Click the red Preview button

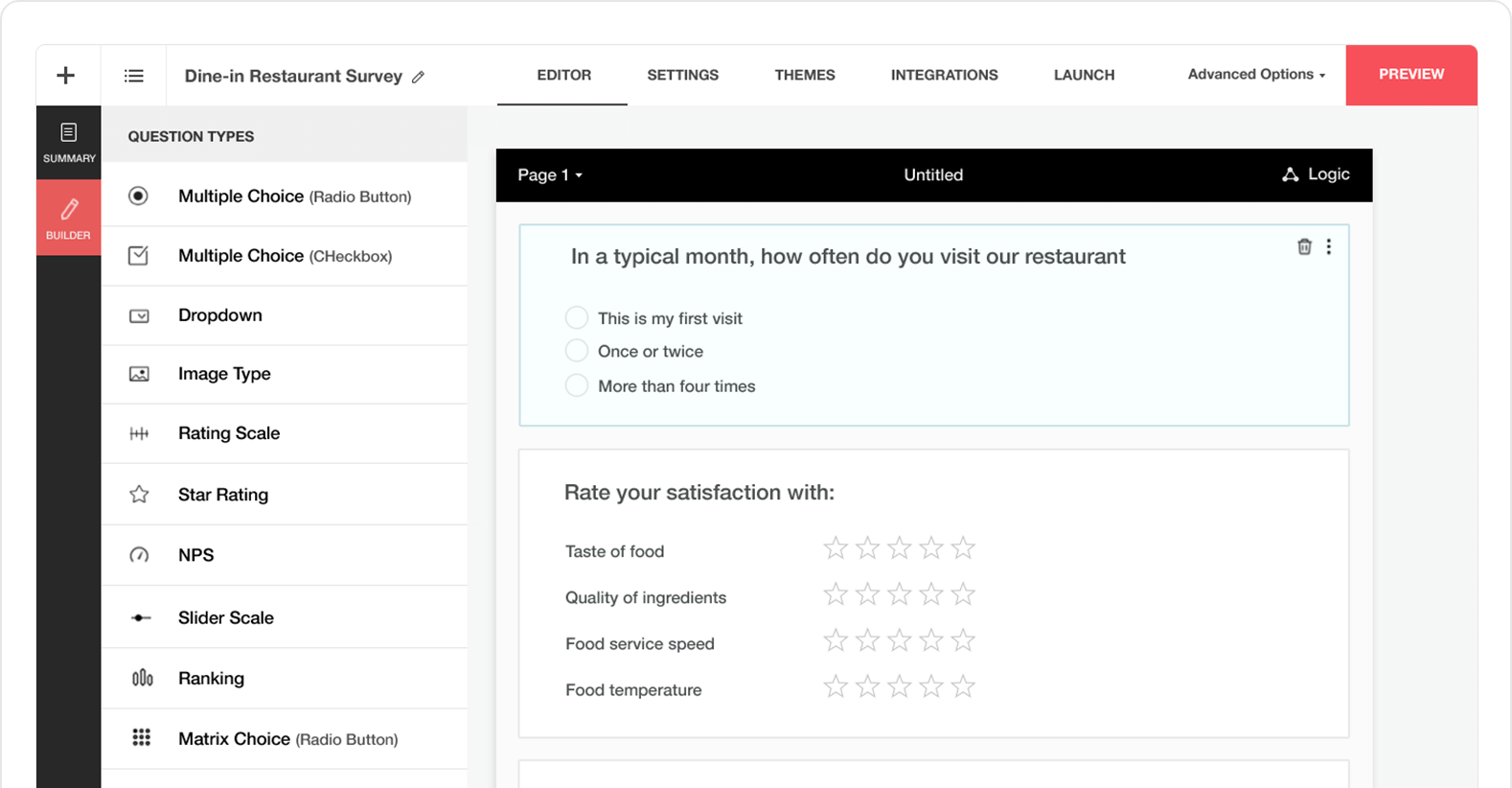pos(1410,75)
